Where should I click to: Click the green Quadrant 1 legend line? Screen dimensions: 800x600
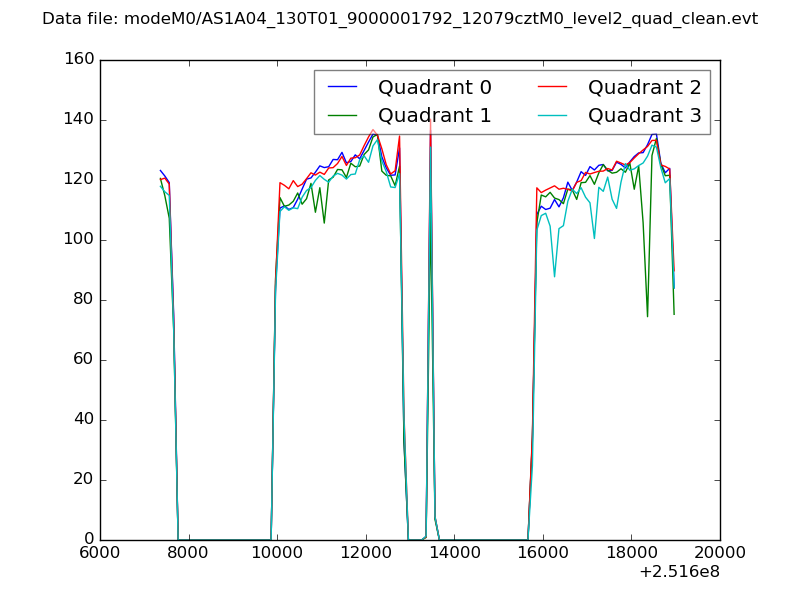(343, 115)
